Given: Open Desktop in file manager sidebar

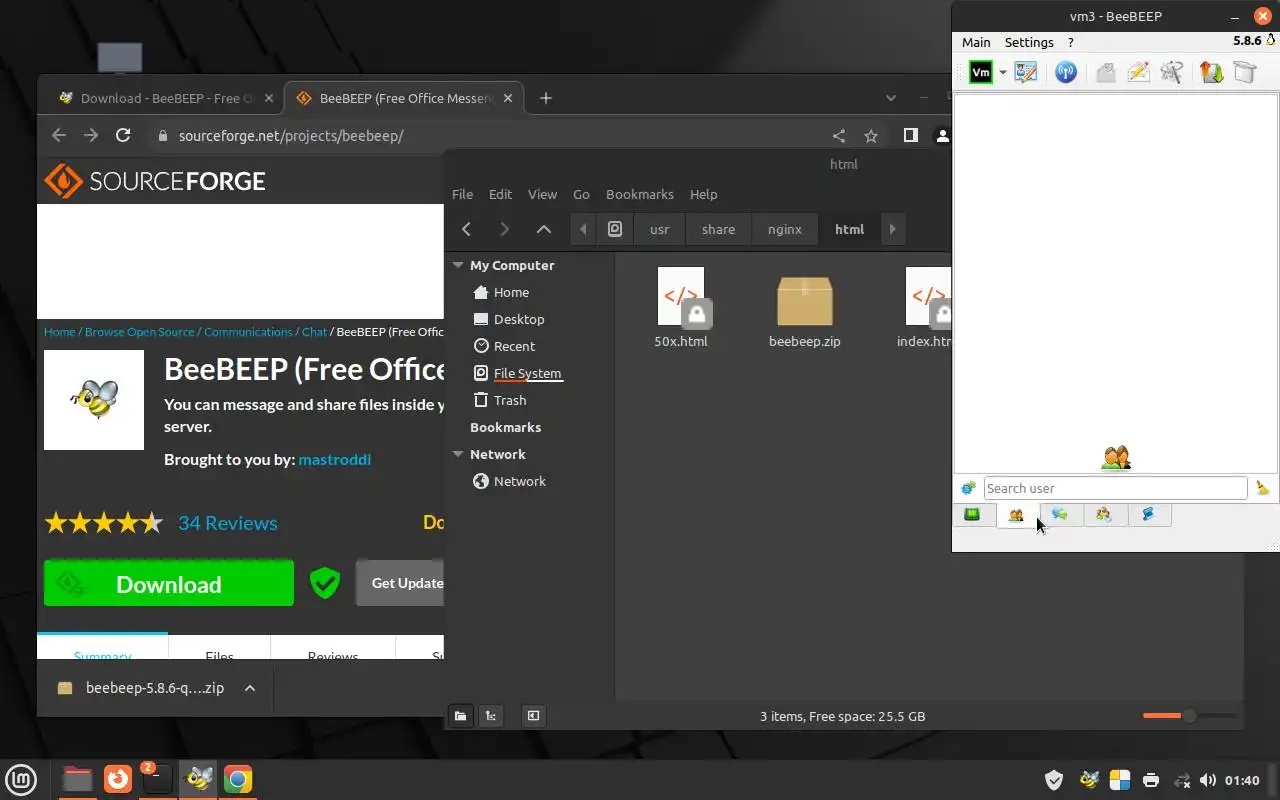Looking at the screenshot, I should pyautogui.click(x=519, y=319).
